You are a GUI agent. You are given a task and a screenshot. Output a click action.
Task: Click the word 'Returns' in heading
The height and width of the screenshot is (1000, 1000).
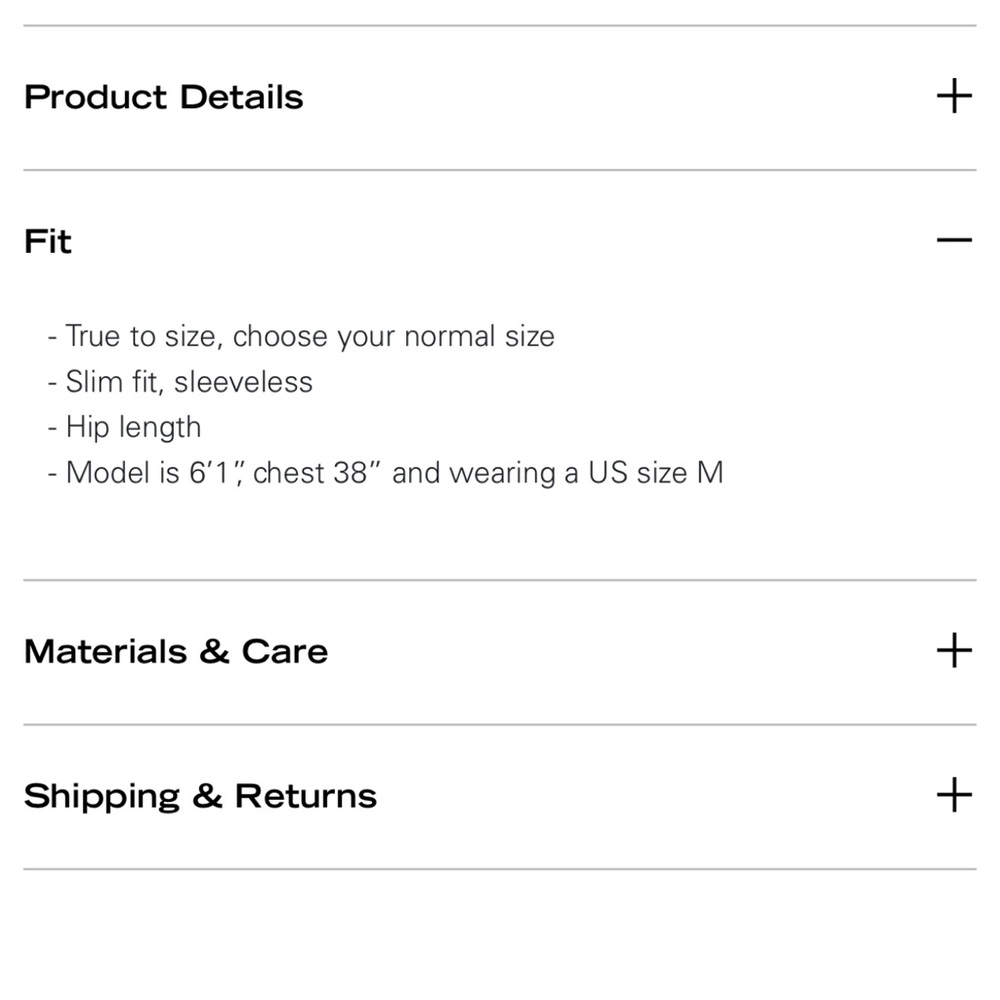click(306, 795)
